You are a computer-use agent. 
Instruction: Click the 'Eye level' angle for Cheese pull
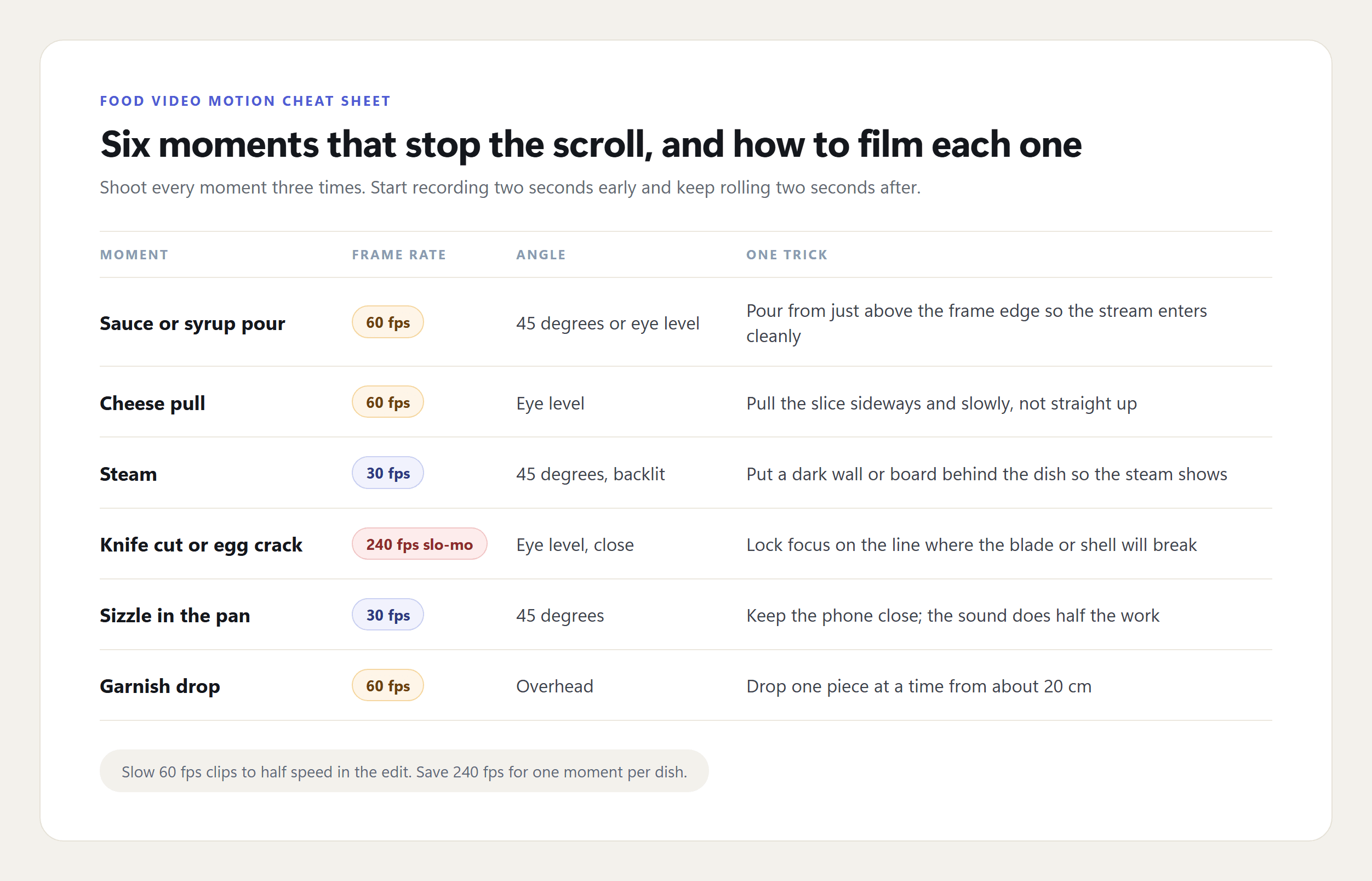(x=550, y=403)
